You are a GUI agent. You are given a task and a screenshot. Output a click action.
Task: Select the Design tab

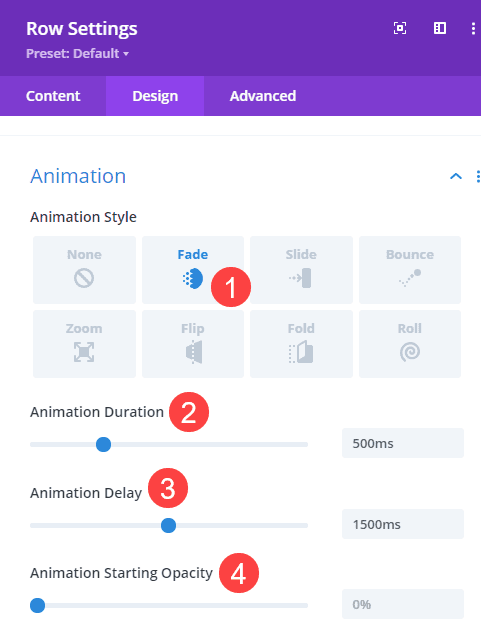pyautogui.click(x=155, y=96)
